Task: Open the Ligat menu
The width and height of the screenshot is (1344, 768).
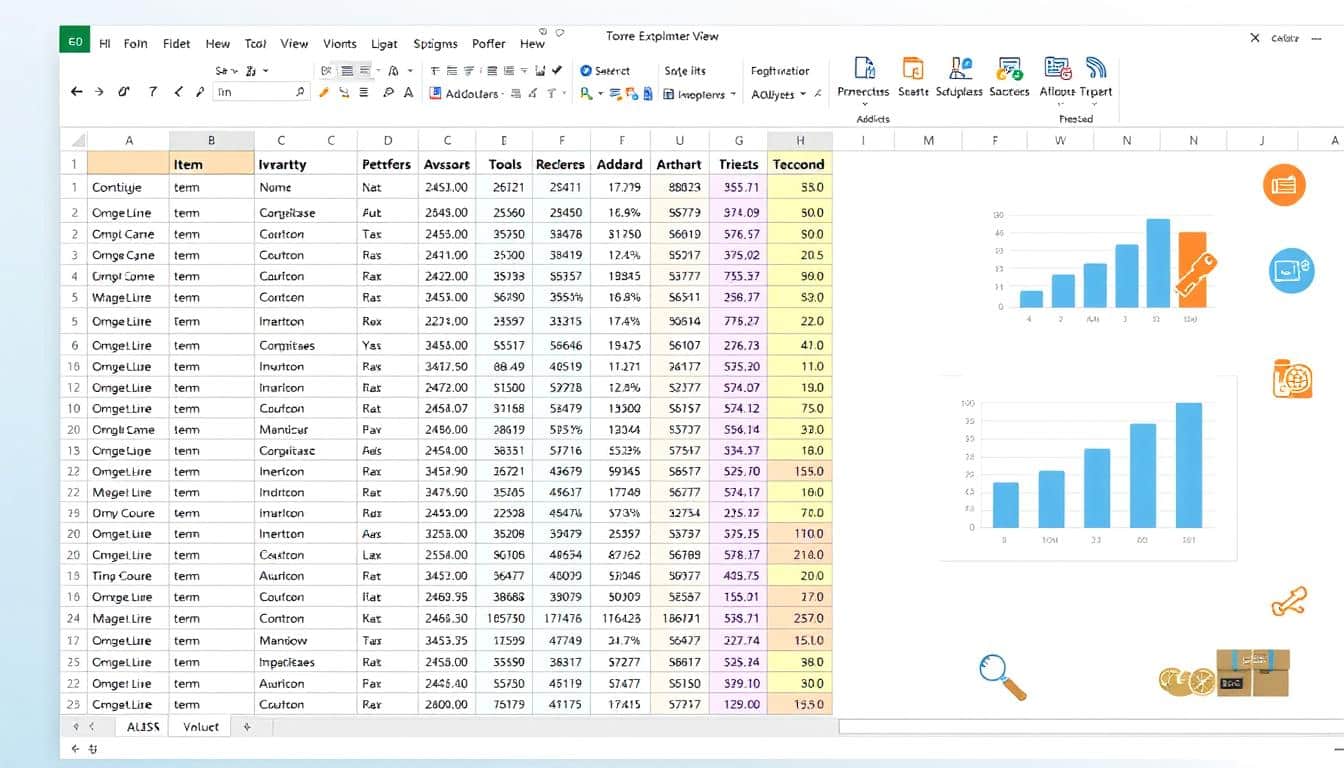Action: pos(384,44)
